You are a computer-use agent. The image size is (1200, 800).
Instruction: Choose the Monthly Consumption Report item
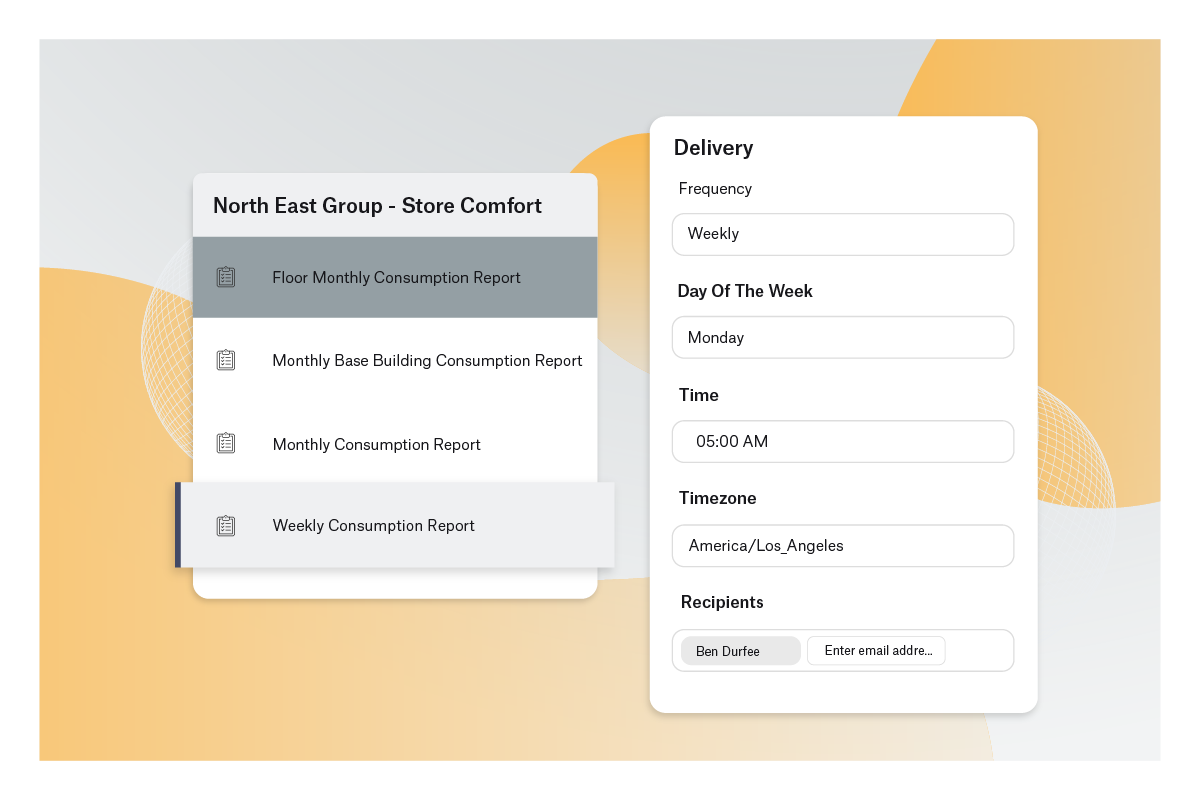tap(376, 445)
